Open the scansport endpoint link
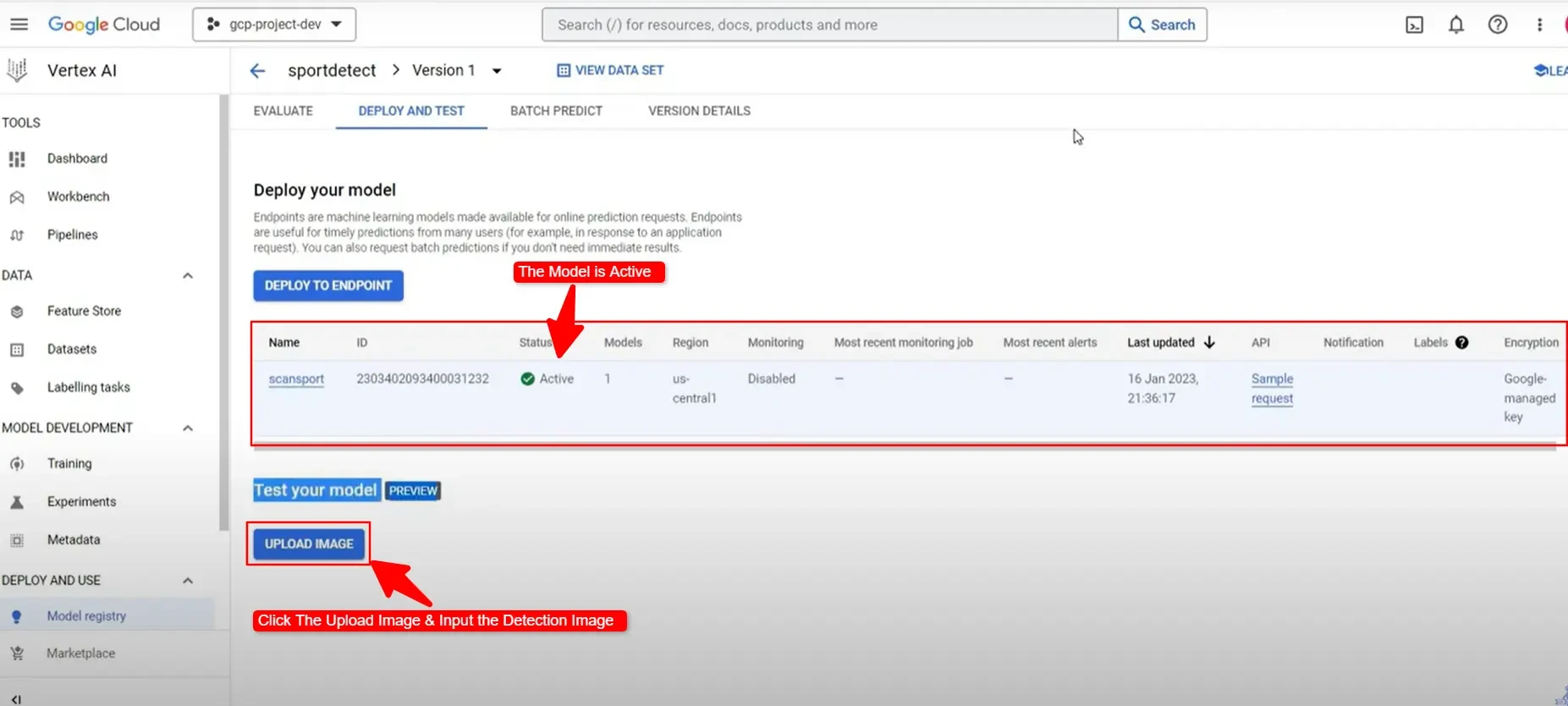 coord(296,379)
